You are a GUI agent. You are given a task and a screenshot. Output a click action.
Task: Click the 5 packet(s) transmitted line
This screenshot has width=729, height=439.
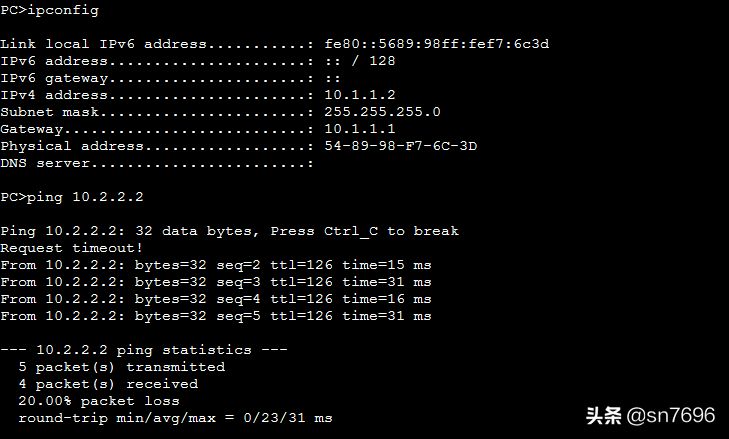[x=122, y=367]
